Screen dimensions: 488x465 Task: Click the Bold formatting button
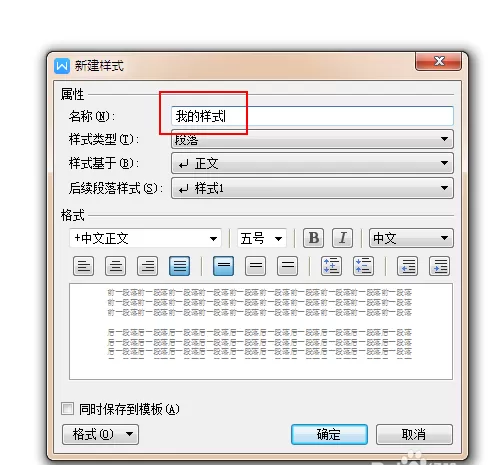click(313, 238)
